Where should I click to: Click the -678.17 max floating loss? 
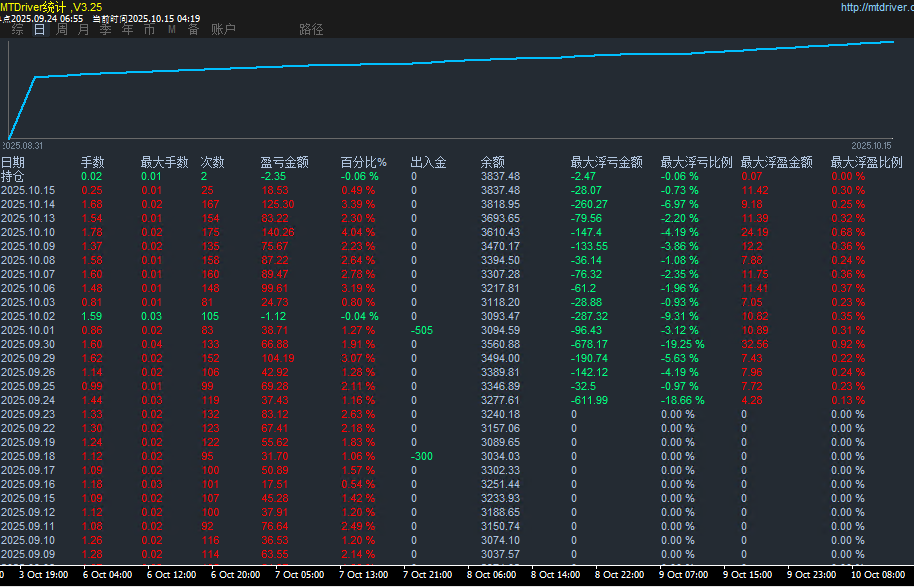point(589,344)
